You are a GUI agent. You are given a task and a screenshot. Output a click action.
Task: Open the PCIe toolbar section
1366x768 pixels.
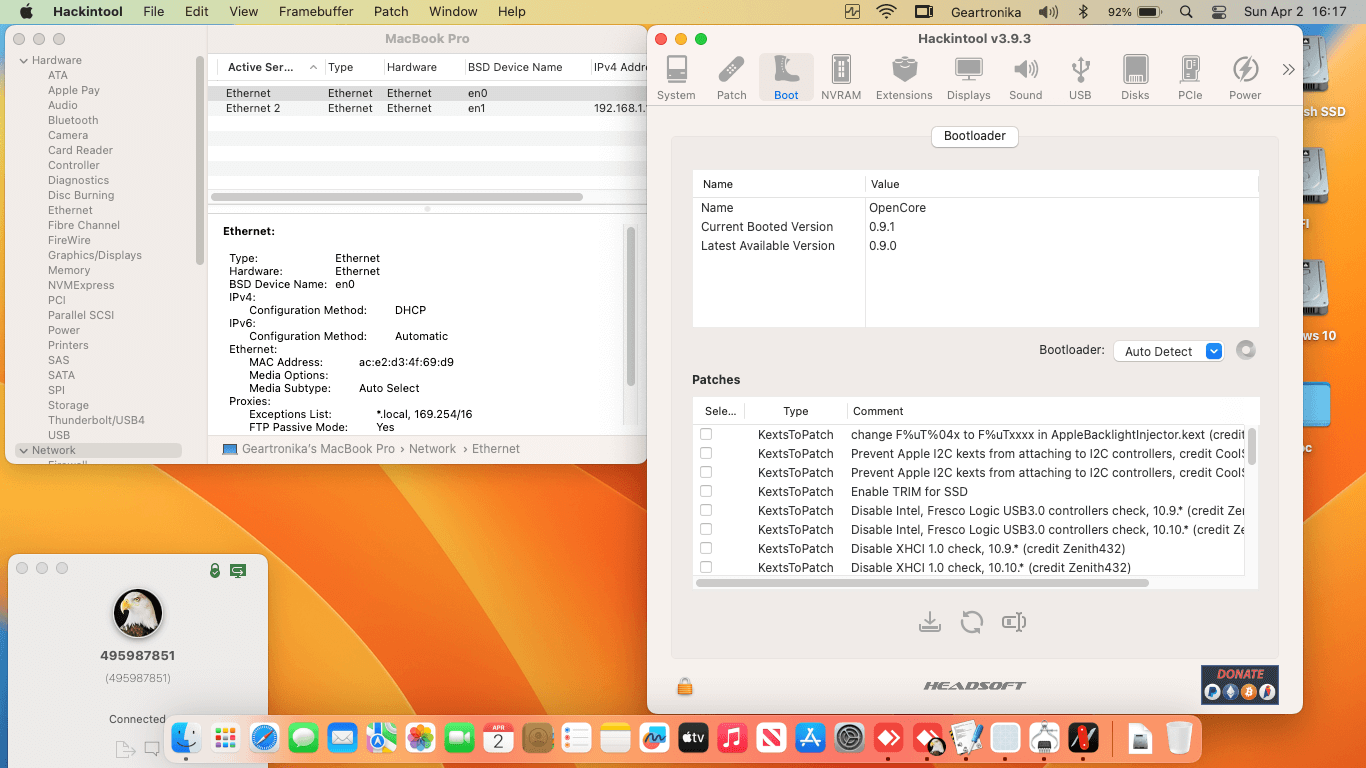click(x=1190, y=78)
